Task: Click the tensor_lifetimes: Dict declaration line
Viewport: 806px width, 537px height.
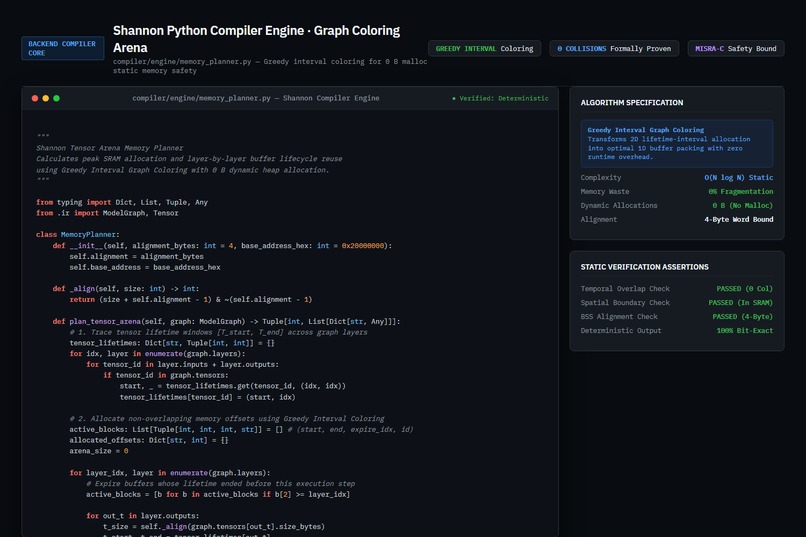Action: click(x=172, y=343)
